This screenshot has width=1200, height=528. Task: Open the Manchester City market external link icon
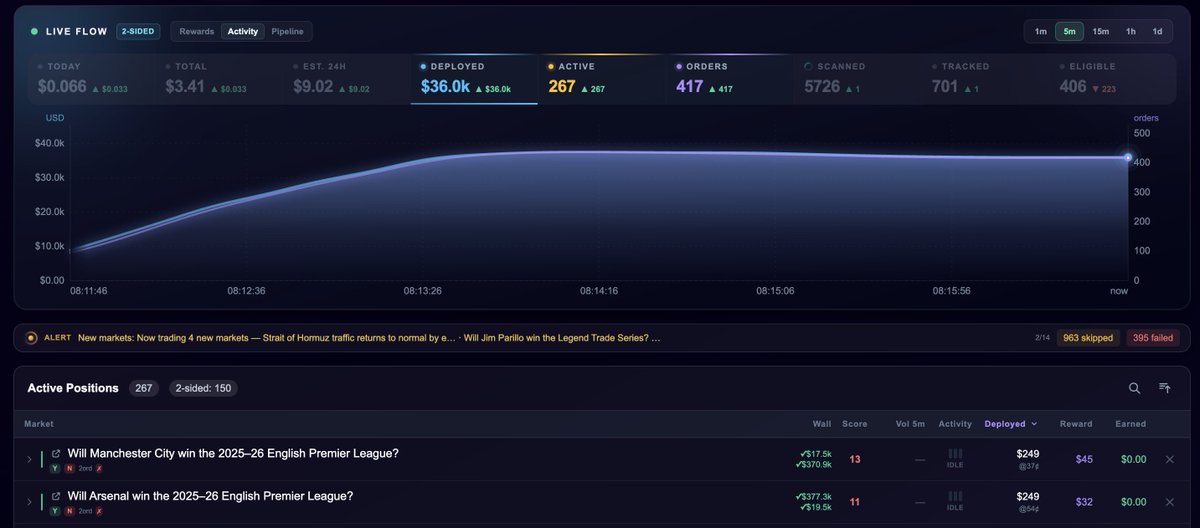coord(56,454)
